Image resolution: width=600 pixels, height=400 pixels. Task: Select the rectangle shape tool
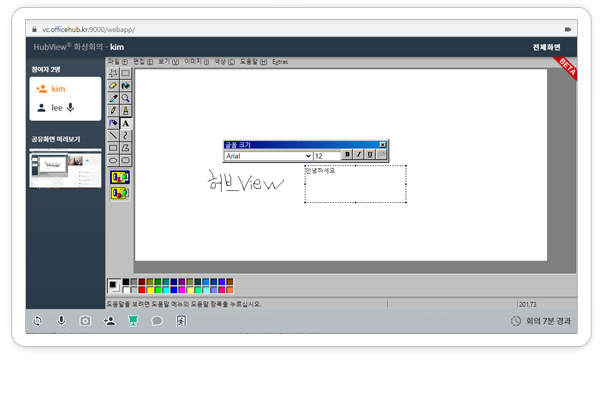pos(113,148)
